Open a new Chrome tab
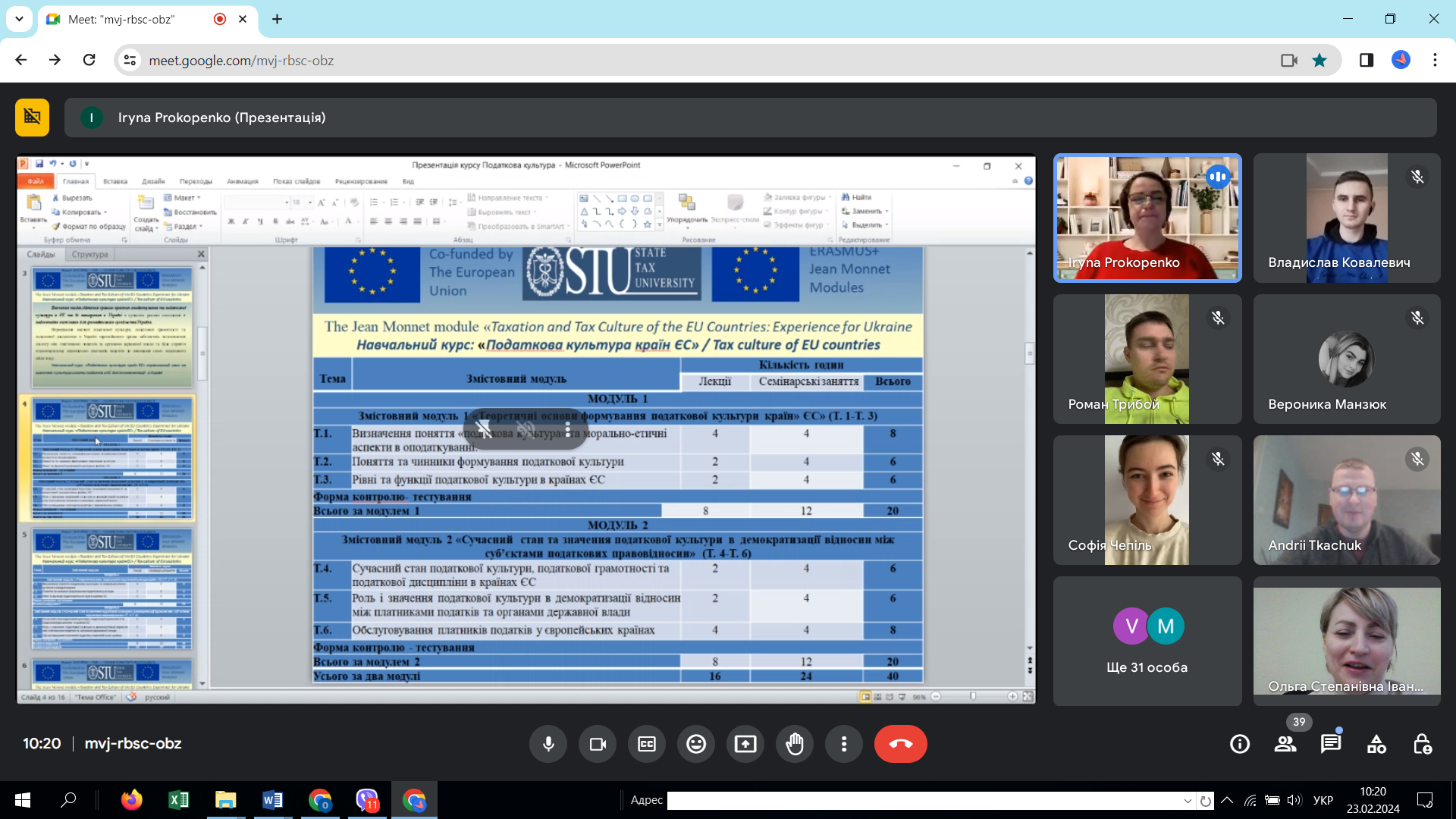The height and width of the screenshot is (819, 1456). point(278,19)
